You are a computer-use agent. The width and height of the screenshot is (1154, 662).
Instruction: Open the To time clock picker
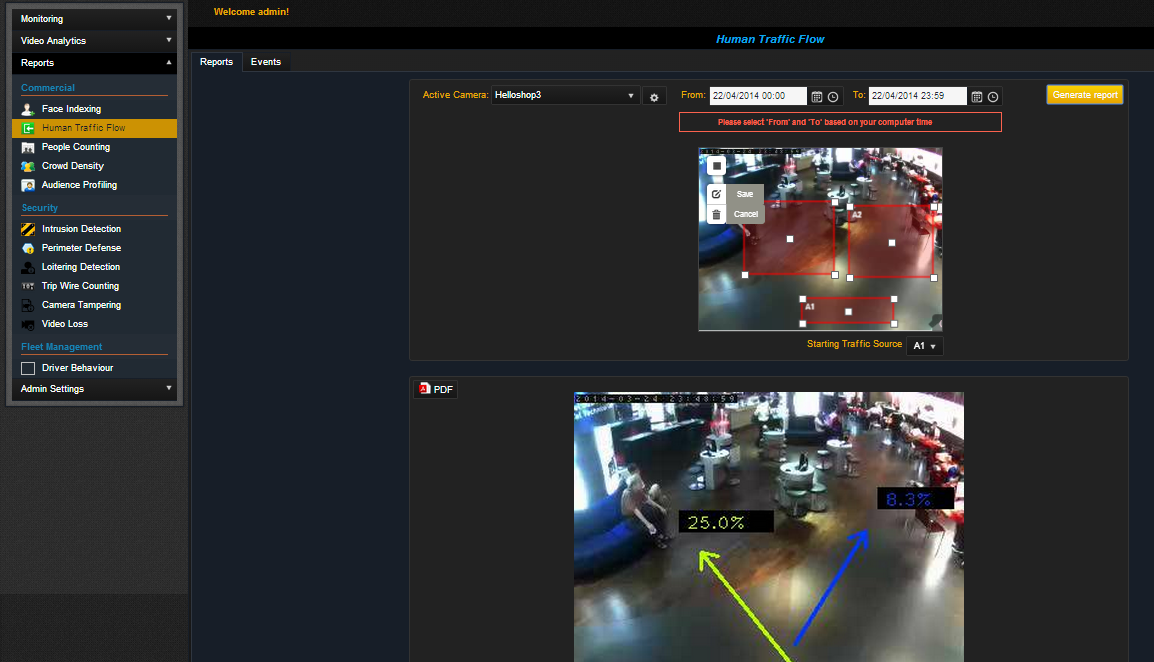point(993,96)
